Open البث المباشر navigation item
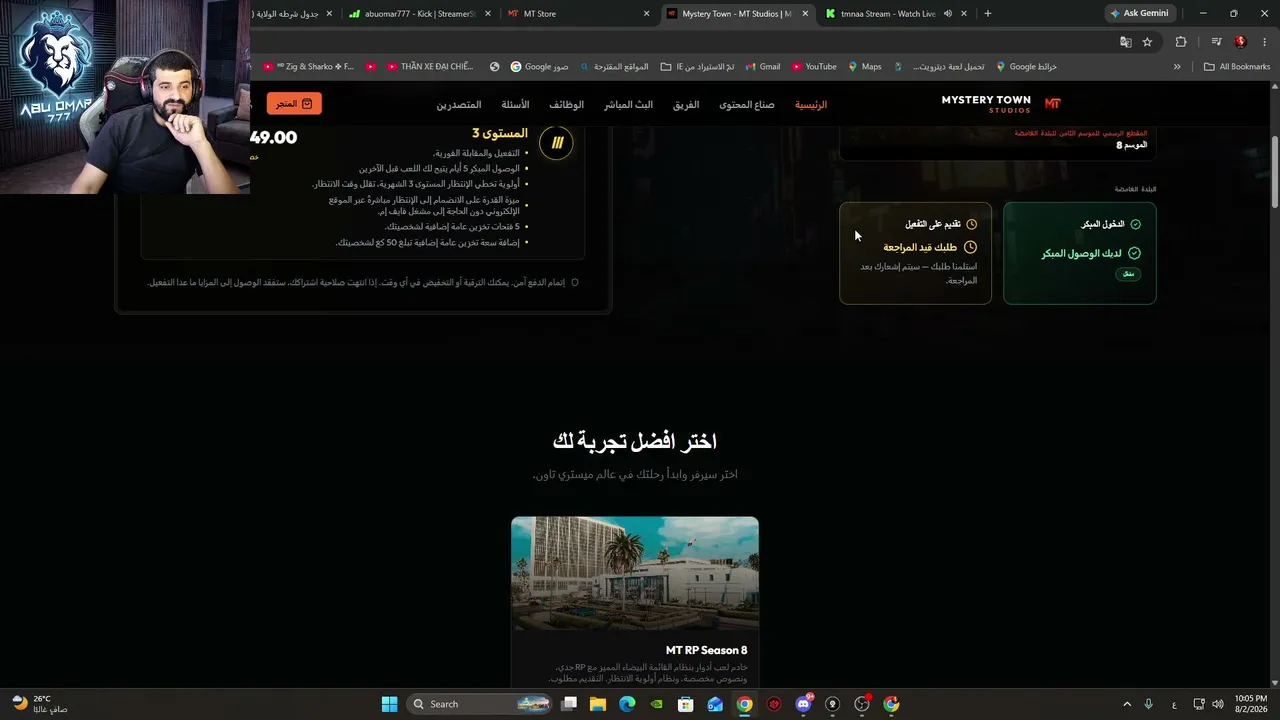Screen dimensions: 1280x720 (x=628, y=105)
